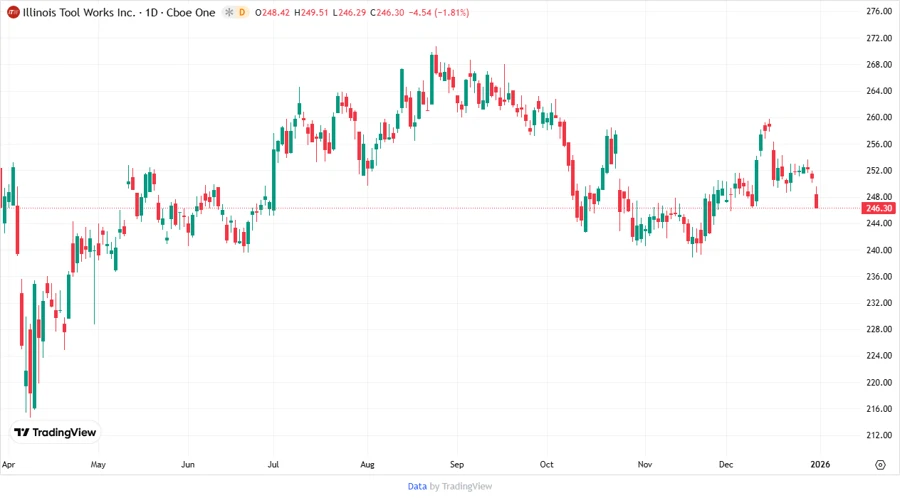The height and width of the screenshot is (498, 900).
Task: Click the 216.00 price axis label
Action: (879, 409)
